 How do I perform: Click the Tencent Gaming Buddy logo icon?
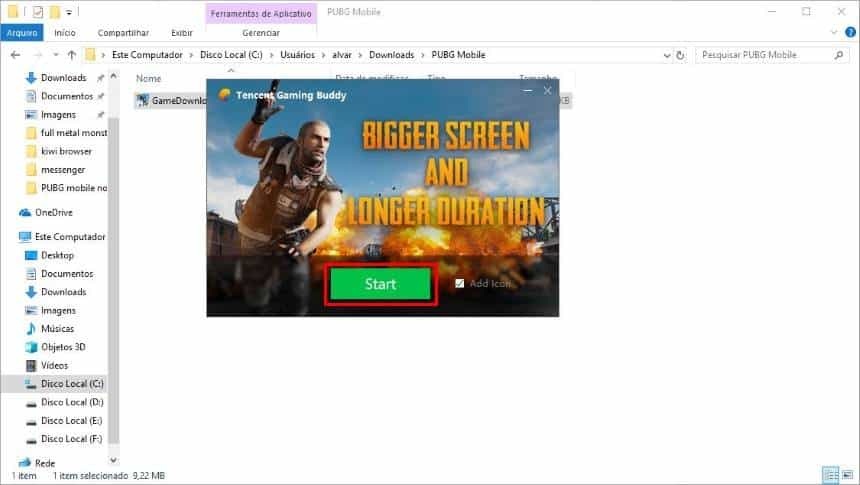[224, 94]
